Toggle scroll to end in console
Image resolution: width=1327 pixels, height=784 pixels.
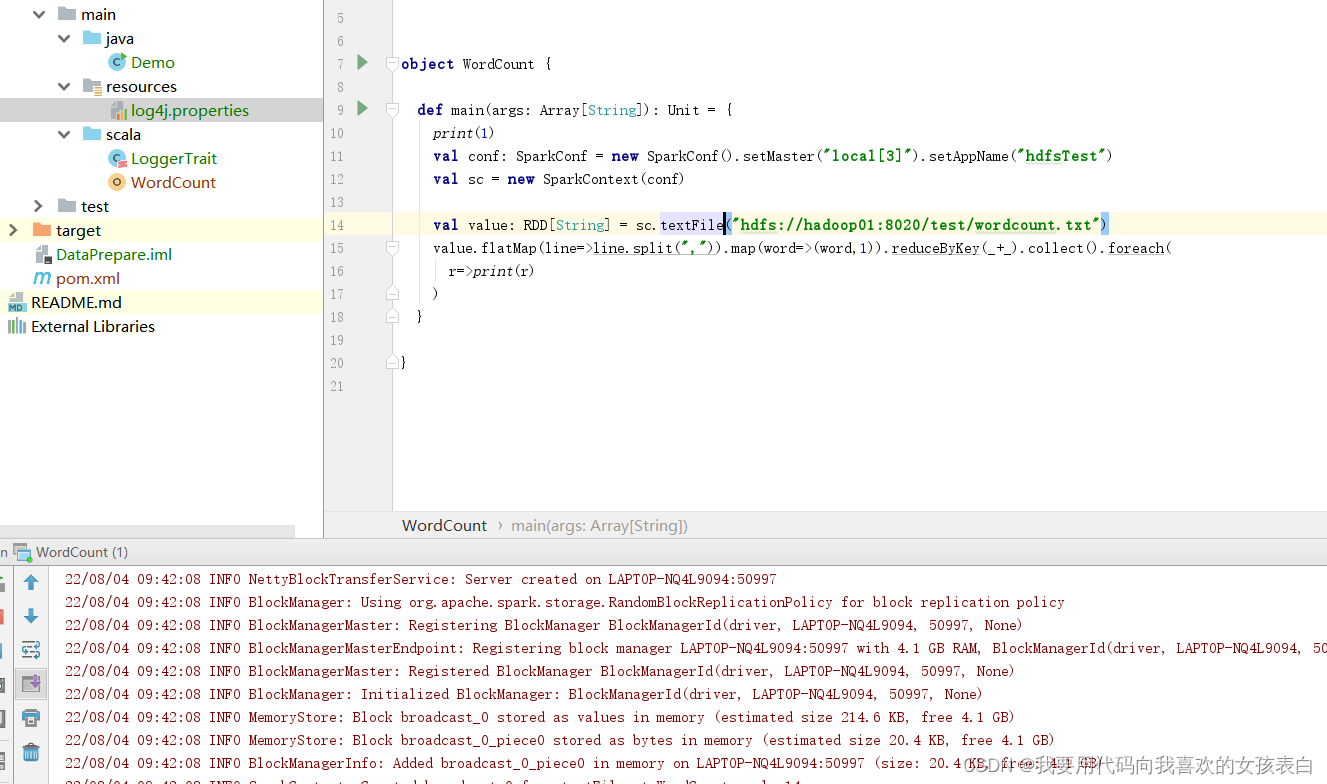[x=31, y=684]
